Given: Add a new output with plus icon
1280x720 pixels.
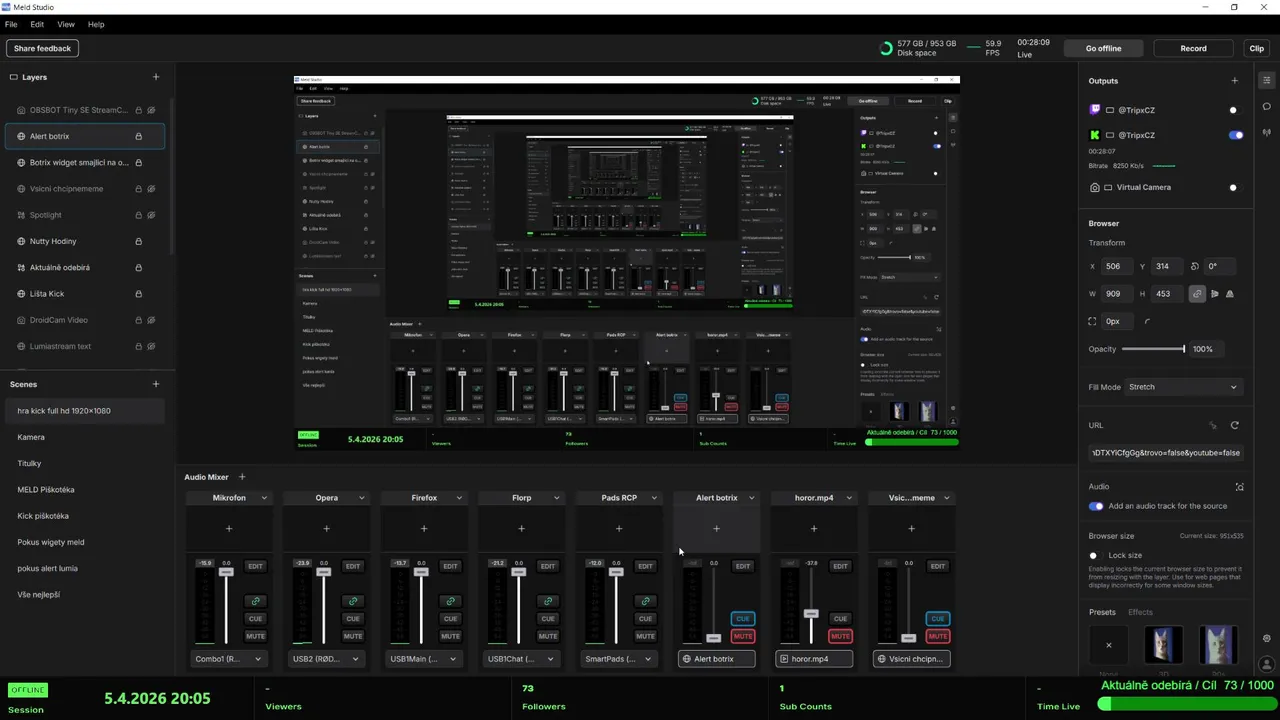Looking at the screenshot, I should point(1234,81).
